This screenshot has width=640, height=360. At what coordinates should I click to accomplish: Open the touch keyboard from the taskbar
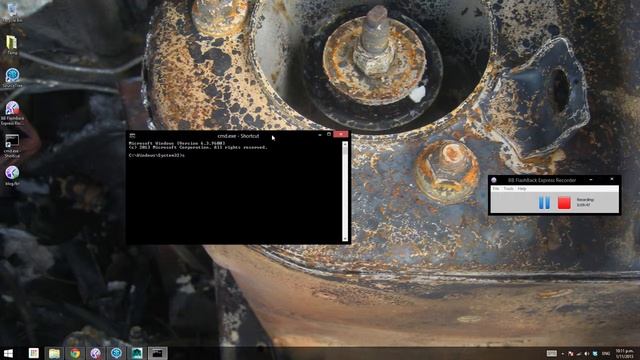pos(552,353)
